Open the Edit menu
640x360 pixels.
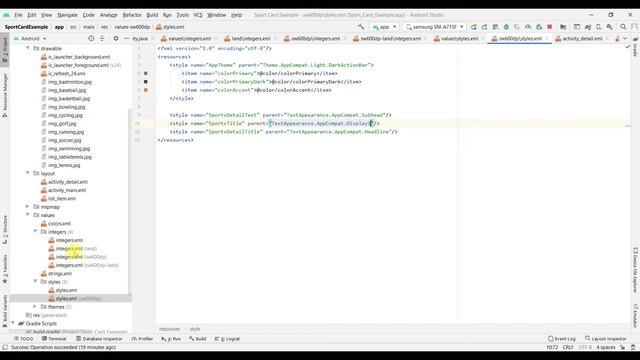pos(32,15)
